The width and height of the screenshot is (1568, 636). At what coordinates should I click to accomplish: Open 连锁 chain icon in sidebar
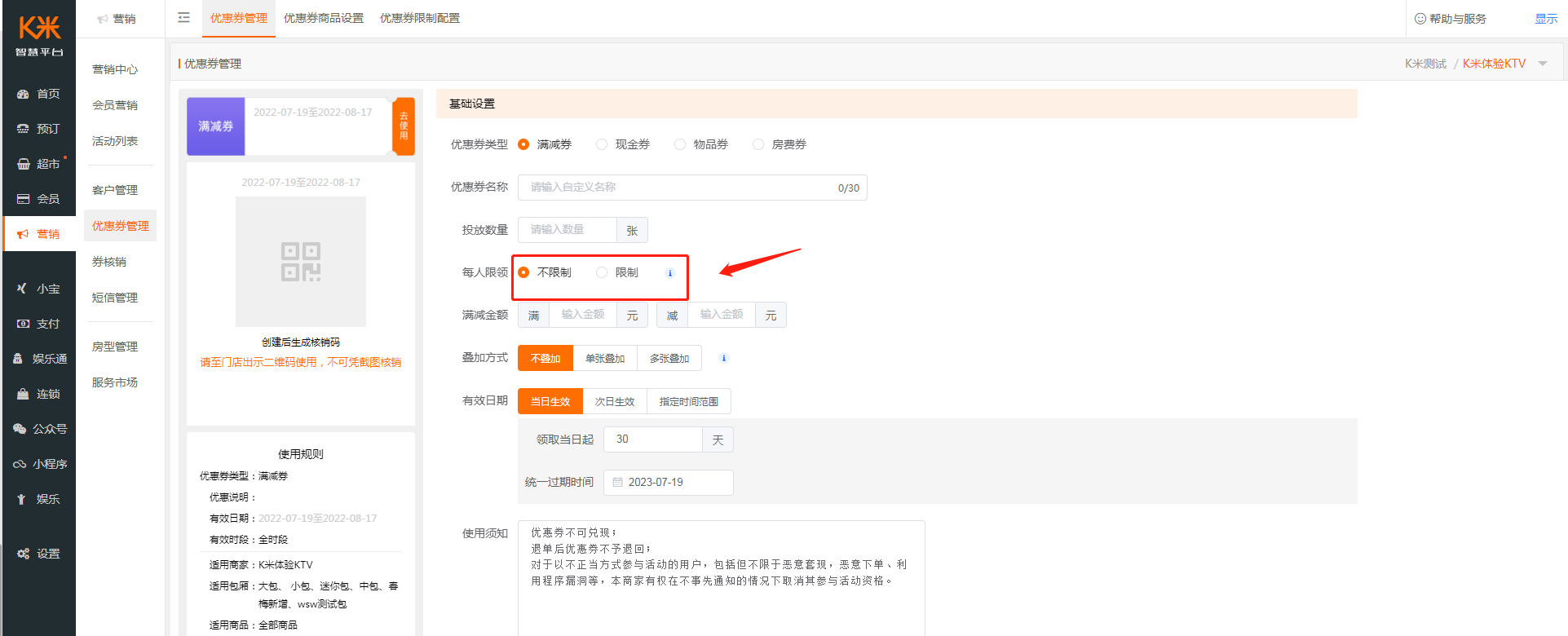pos(23,394)
